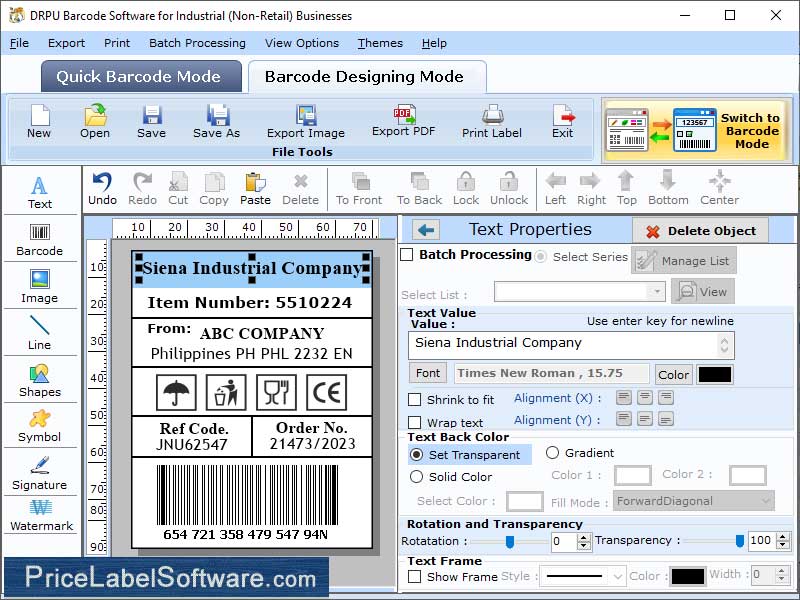This screenshot has height=600, width=800.
Task: Open the View Options menu
Action: 302,43
